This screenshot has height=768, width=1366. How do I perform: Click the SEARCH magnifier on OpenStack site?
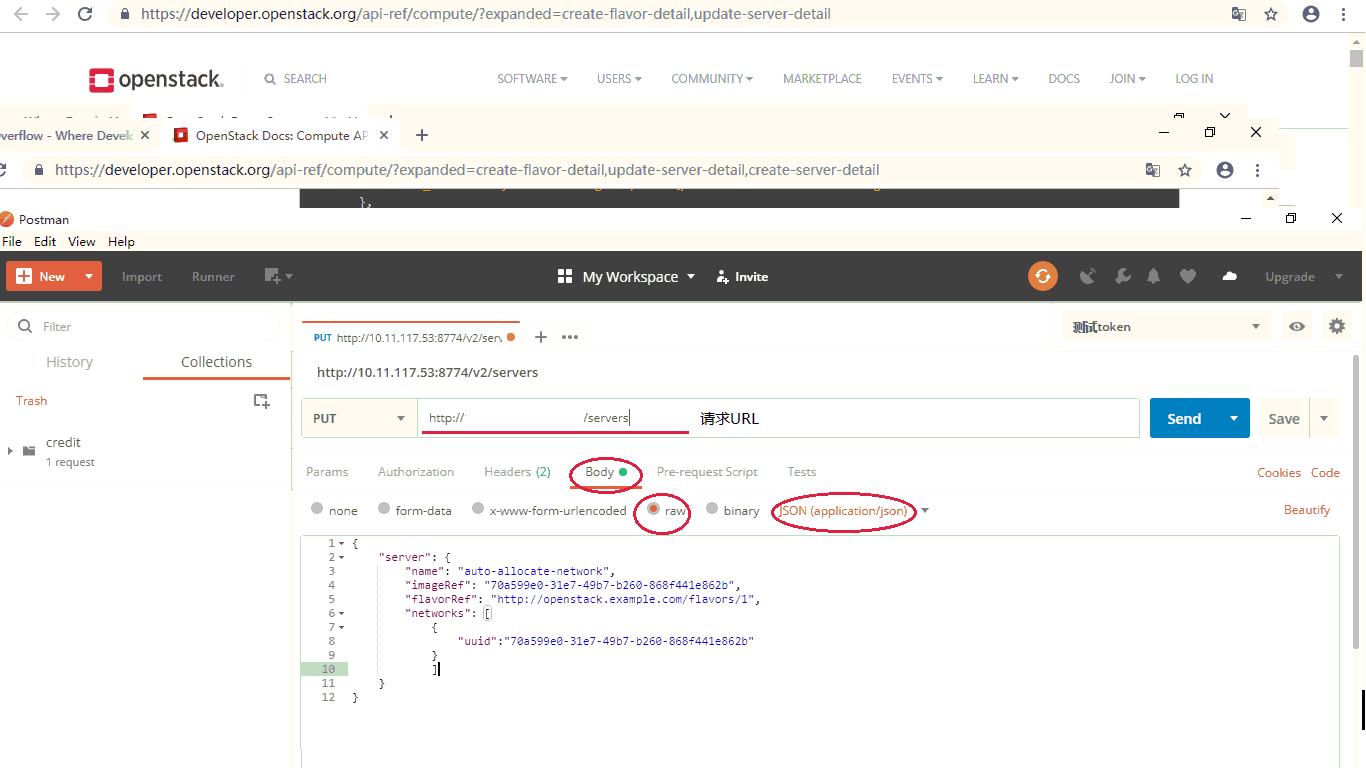[x=270, y=79]
